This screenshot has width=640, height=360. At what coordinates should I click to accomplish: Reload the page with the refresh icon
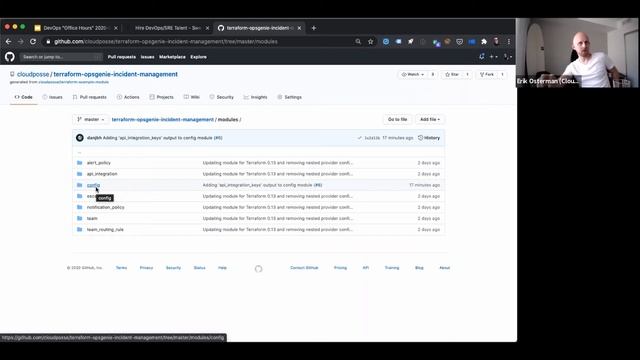(33, 42)
